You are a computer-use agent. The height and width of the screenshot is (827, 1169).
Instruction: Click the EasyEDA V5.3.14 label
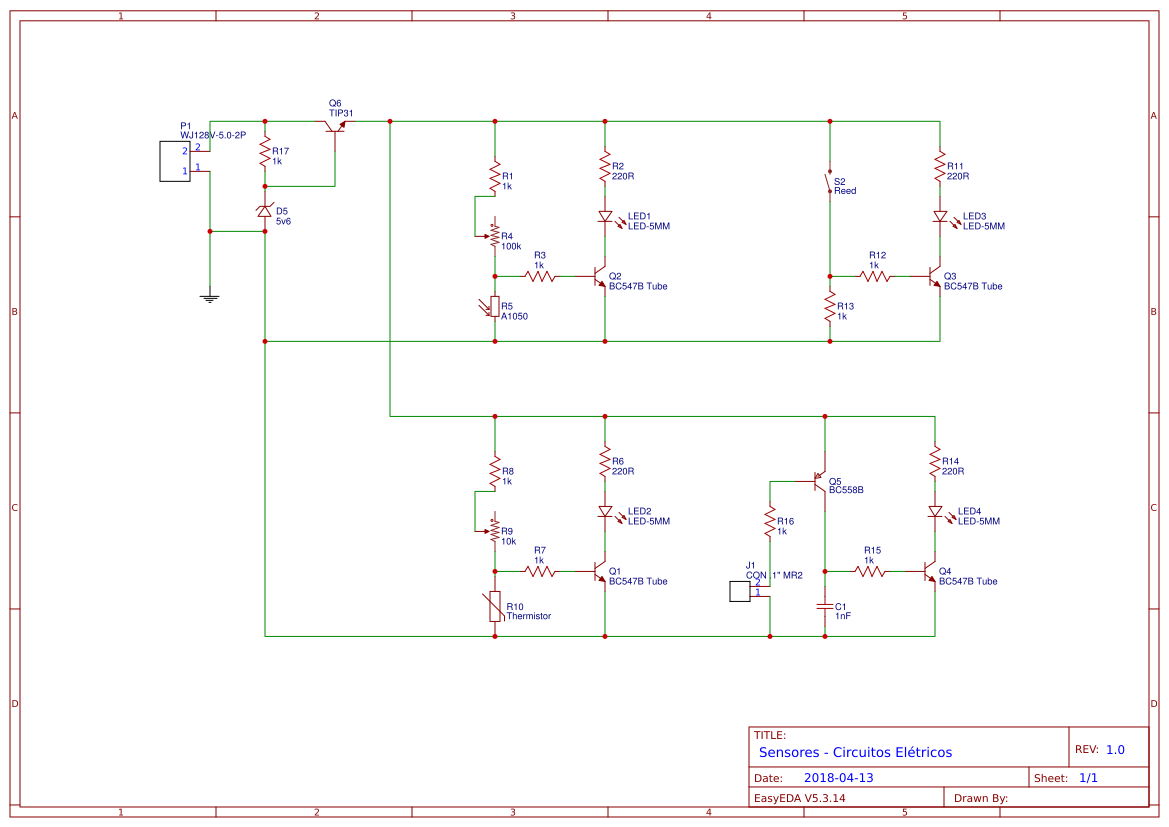click(800, 797)
